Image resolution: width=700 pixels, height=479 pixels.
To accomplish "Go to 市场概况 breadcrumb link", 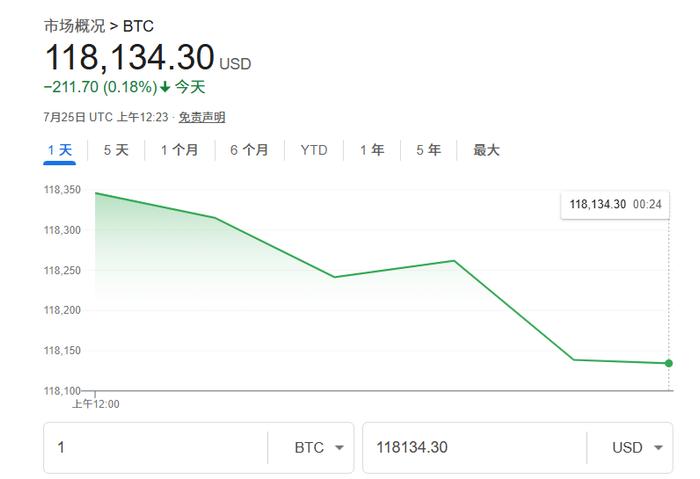I will pos(74,26).
